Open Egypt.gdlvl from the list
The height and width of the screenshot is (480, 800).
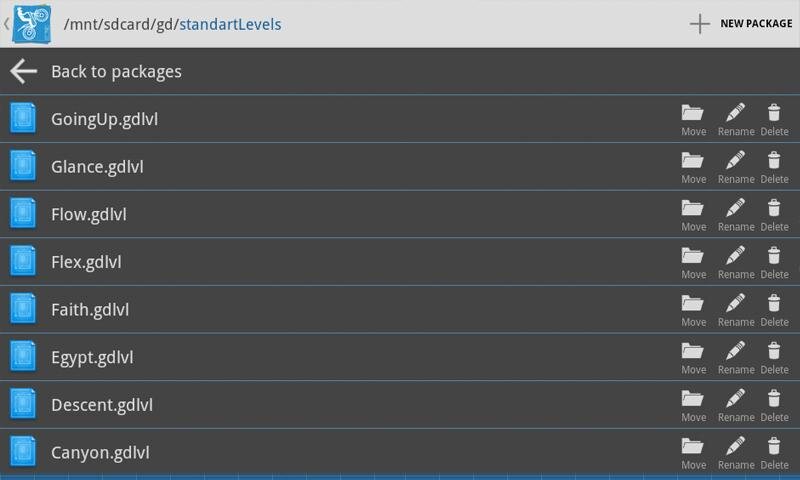pos(92,357)
